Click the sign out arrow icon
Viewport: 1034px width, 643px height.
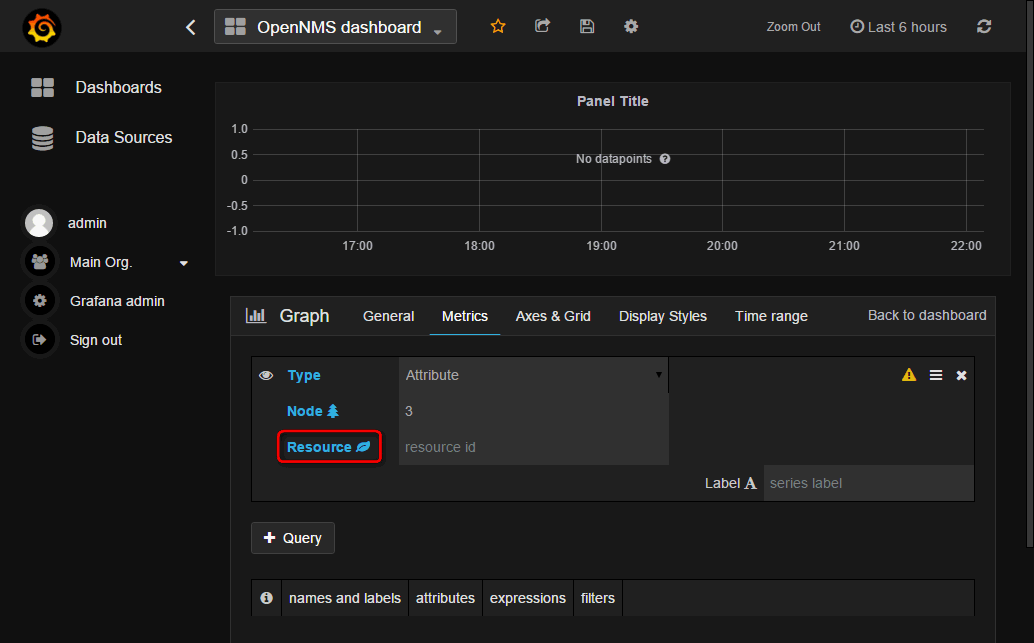40,340
